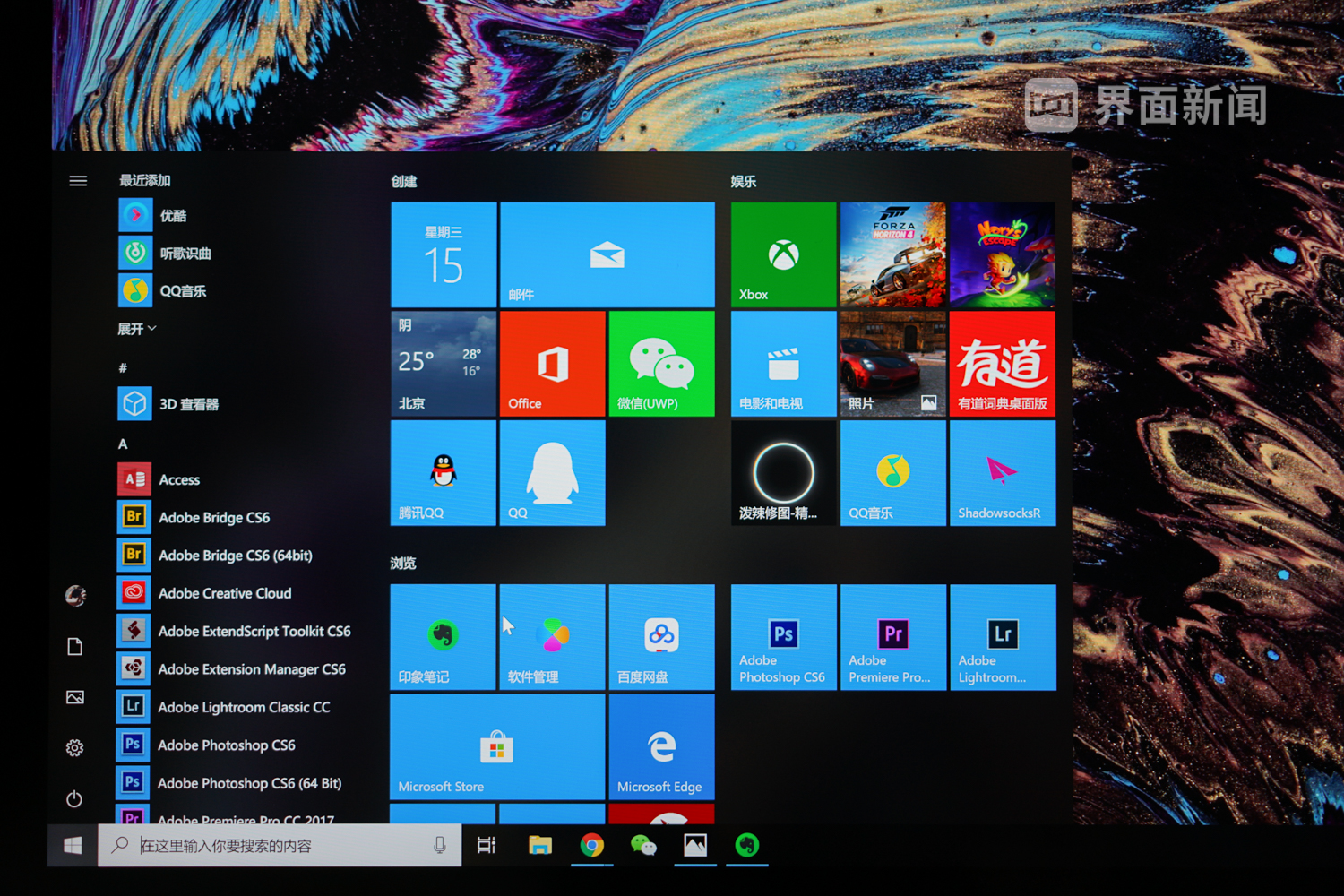
Task: Open the 微信(UWP) tile
Action: (662, 364)
